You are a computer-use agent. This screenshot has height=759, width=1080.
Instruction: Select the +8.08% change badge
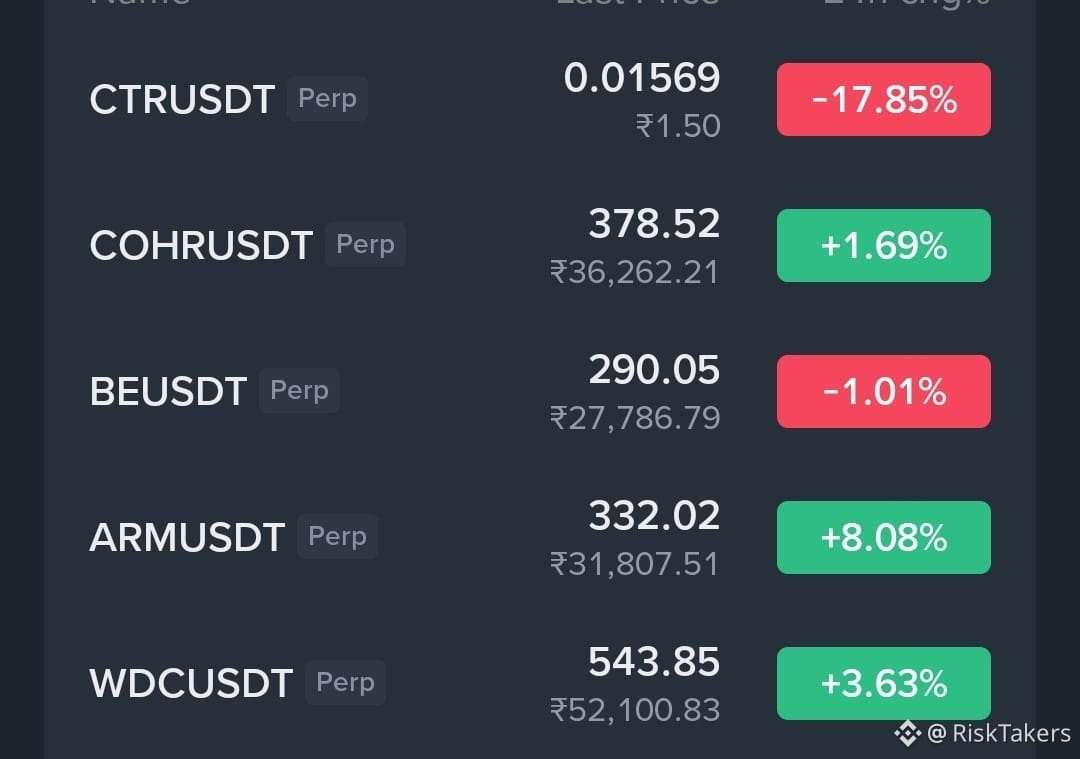click(x=884, y=537)
